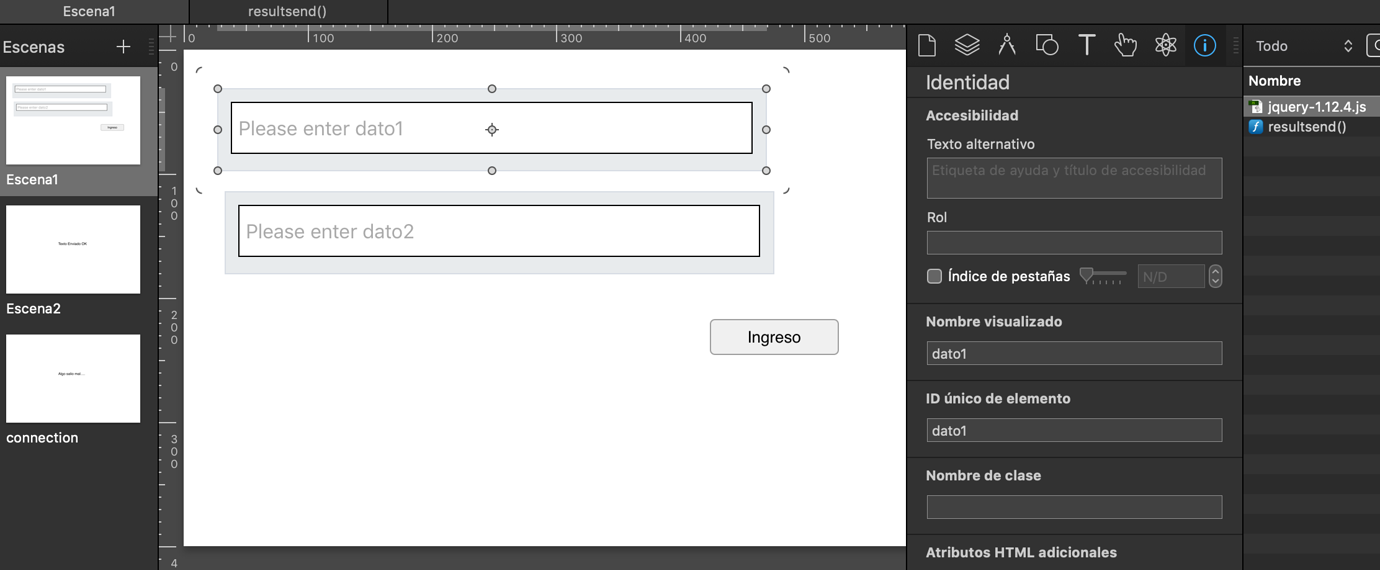Open the Typography inspector T icon
The image size is (1380, 570).
pyautogui.click(x=1086, y=45)
